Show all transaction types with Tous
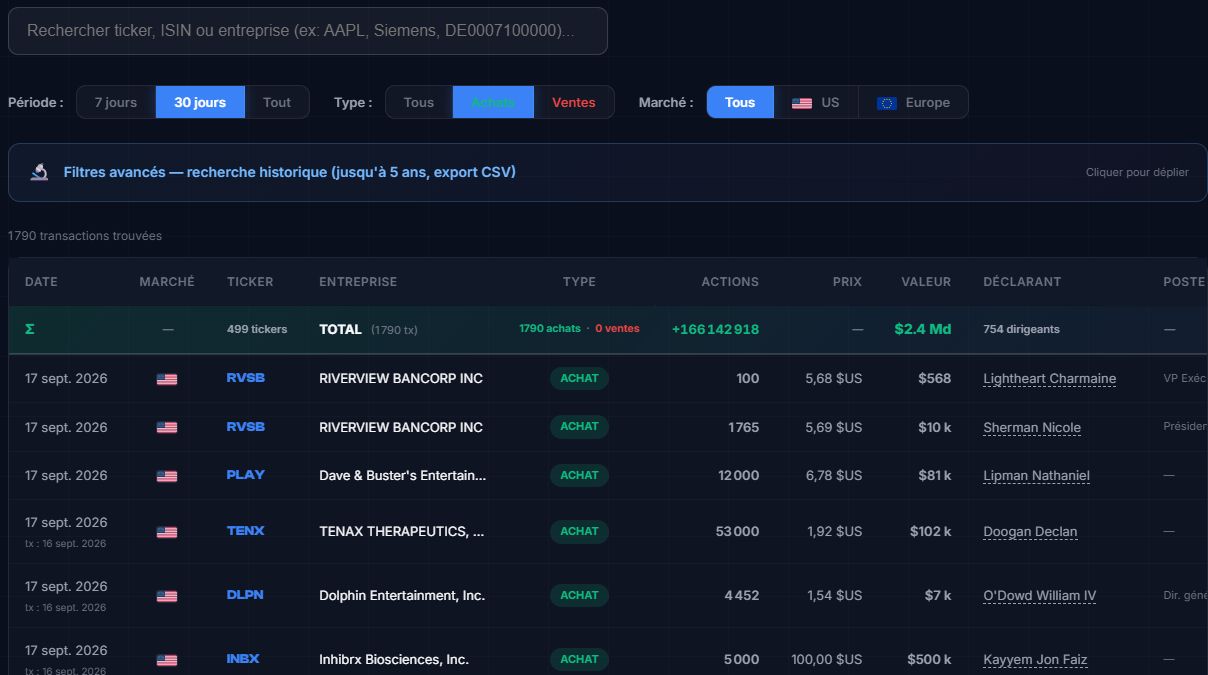This screenshot has height=675, width=1208. click(x=419, y=102)
